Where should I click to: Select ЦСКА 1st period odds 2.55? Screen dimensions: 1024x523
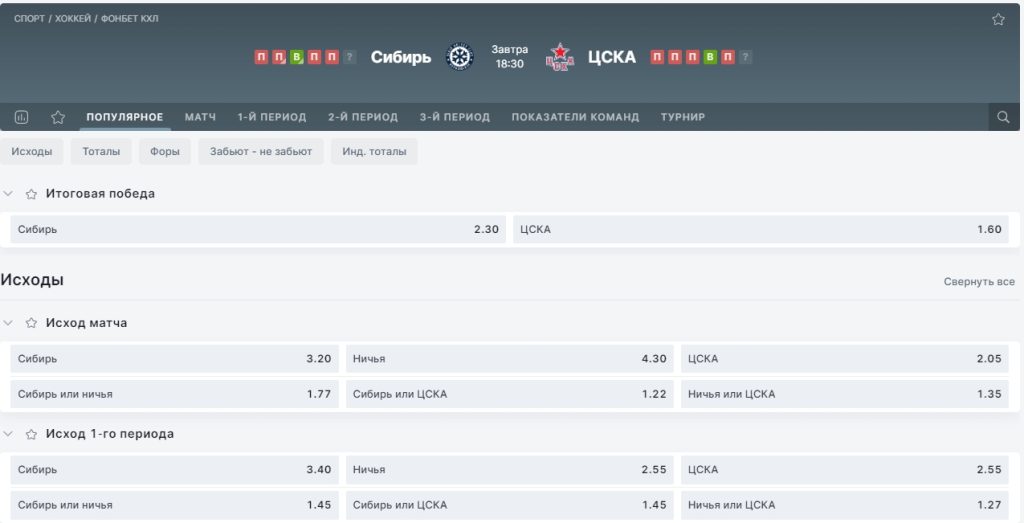(845, 469)
